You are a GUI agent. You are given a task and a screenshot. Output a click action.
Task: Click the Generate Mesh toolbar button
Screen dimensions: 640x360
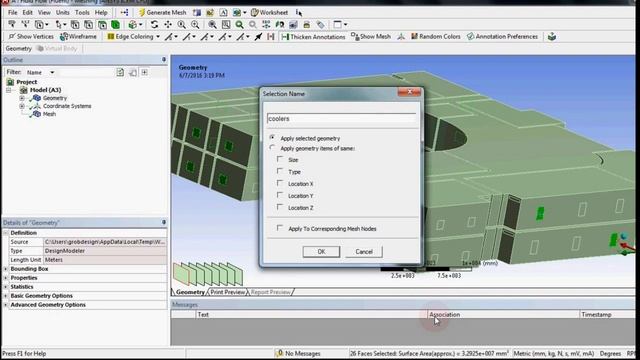click(162, 13)
